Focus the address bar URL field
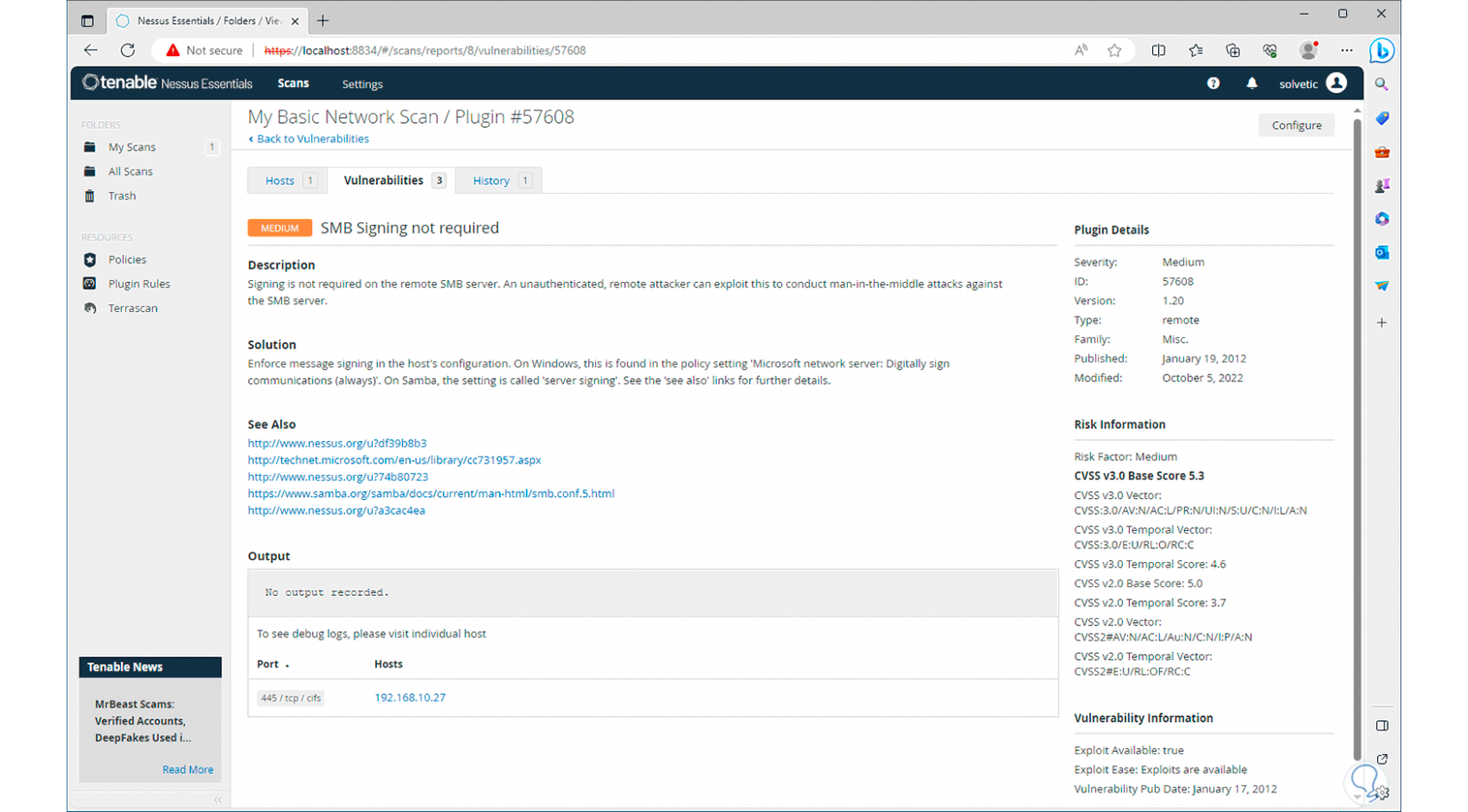The image size is (1468, 812). click(658, 51)
